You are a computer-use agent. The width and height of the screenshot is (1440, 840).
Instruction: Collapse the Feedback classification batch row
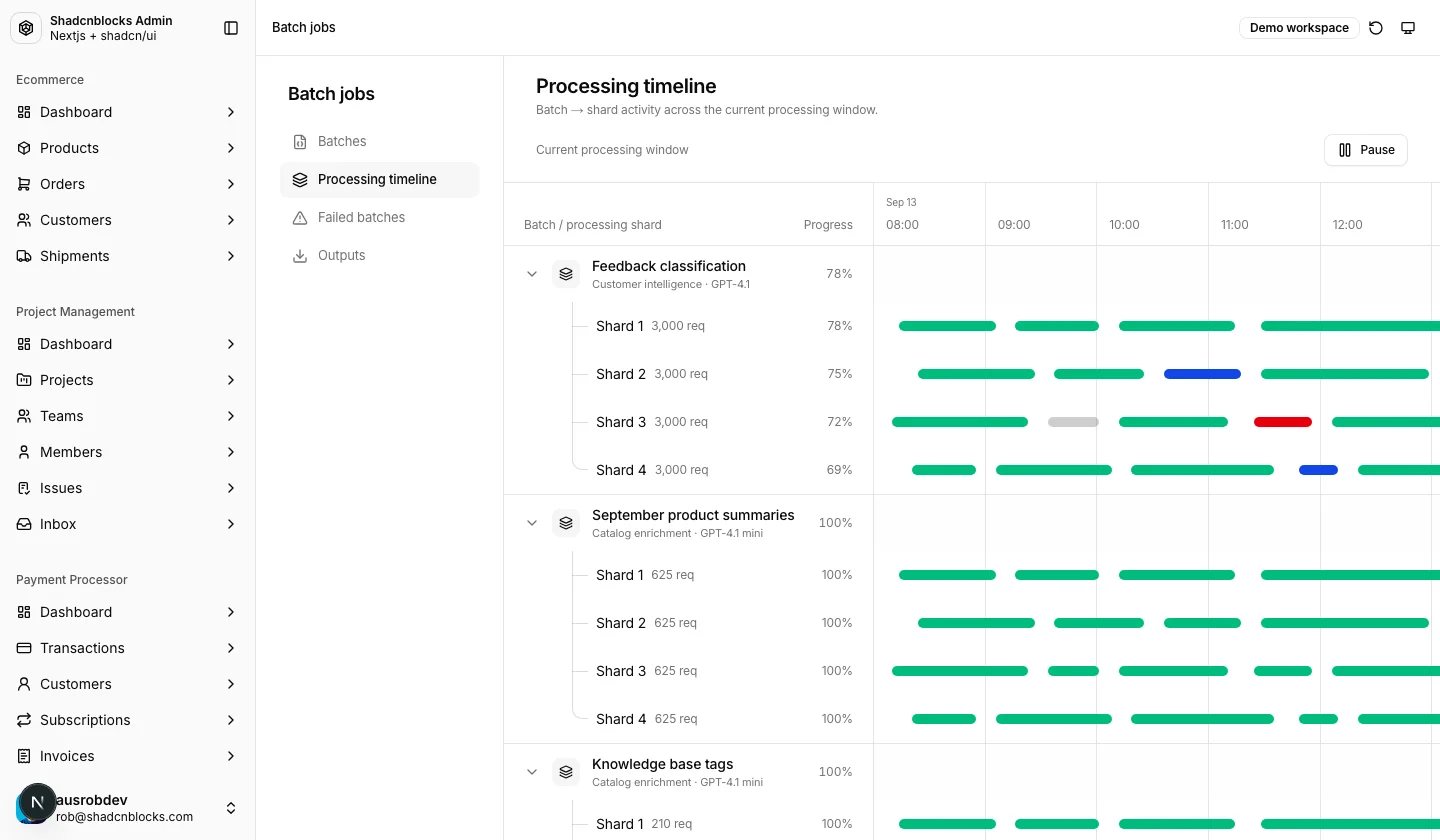point(532,274)
